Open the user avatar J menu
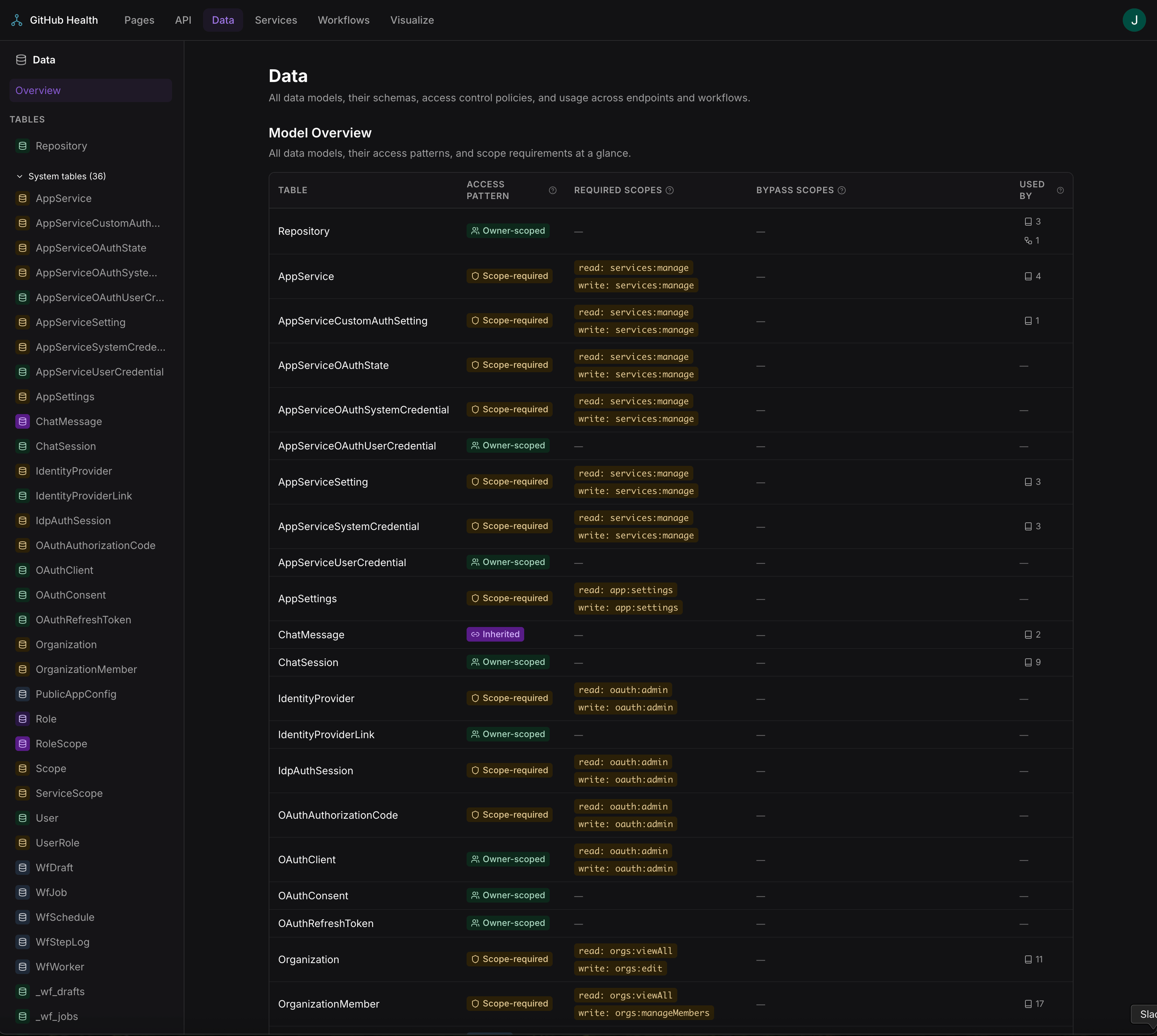Image resolution: width=1157 pixels, height=1036 pixels. [1134, 20]
